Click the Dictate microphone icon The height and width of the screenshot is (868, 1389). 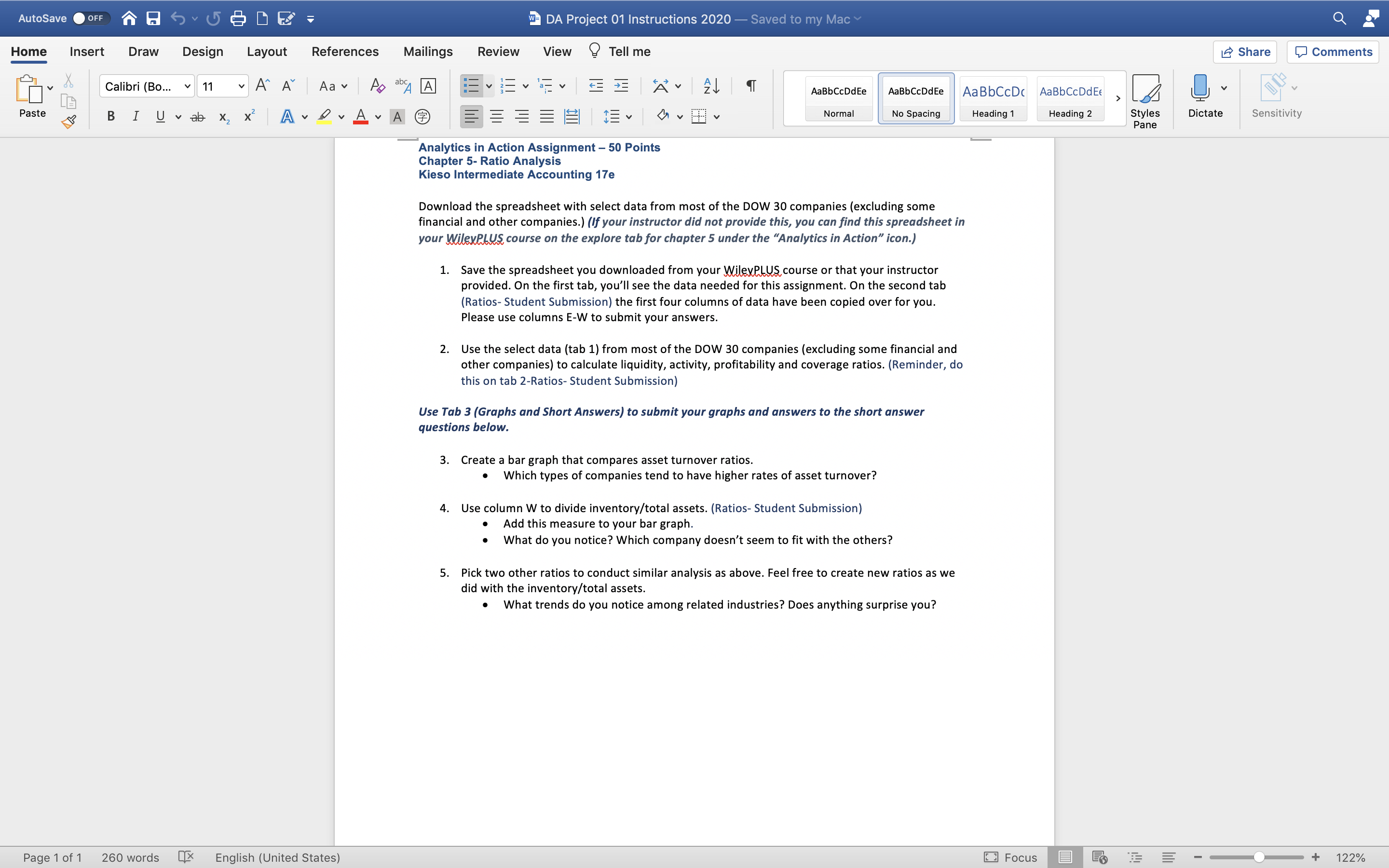(x=1199, y=88)
